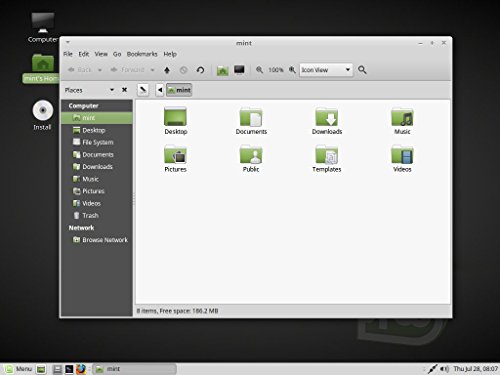
Task: Click the Stop loading icon
Action: coord(183,70)
